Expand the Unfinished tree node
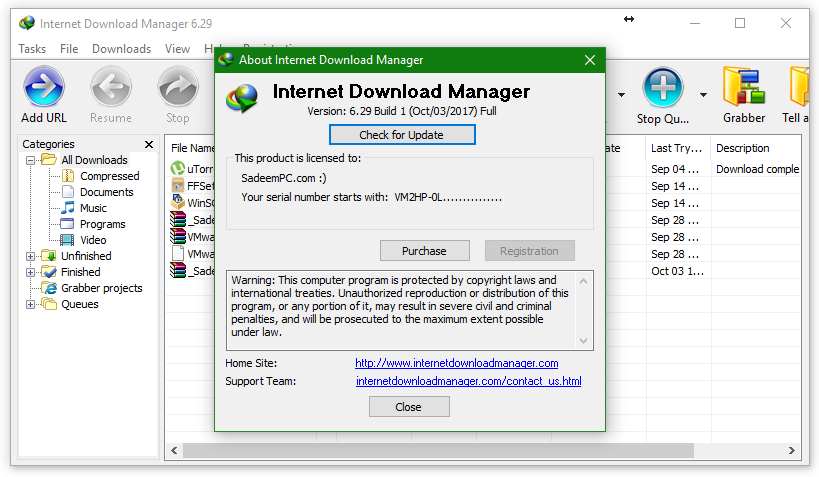Viewport: 819px width, 477px height. (31, 257)
